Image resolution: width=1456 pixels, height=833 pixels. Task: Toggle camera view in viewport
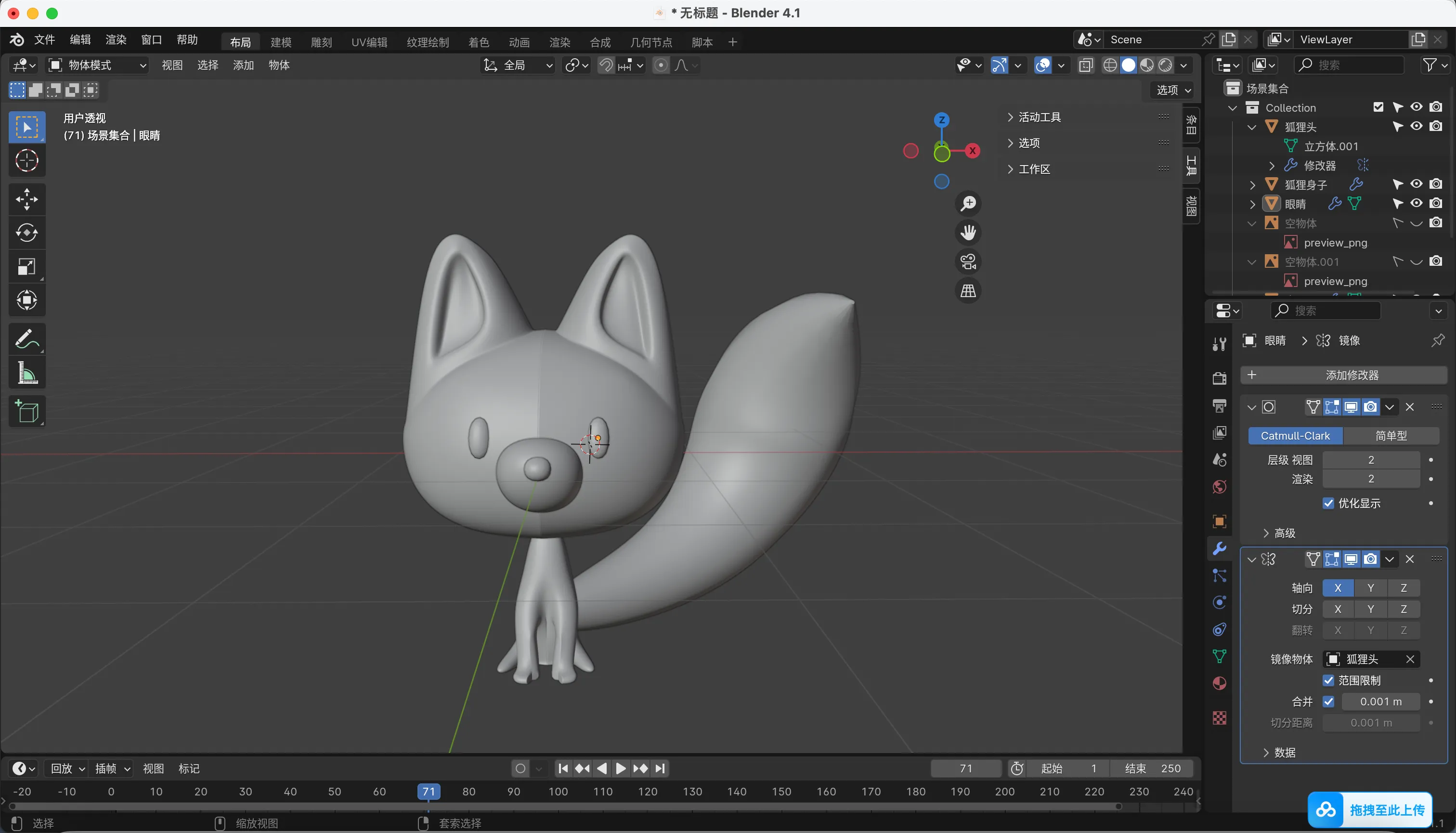[968, 262]
